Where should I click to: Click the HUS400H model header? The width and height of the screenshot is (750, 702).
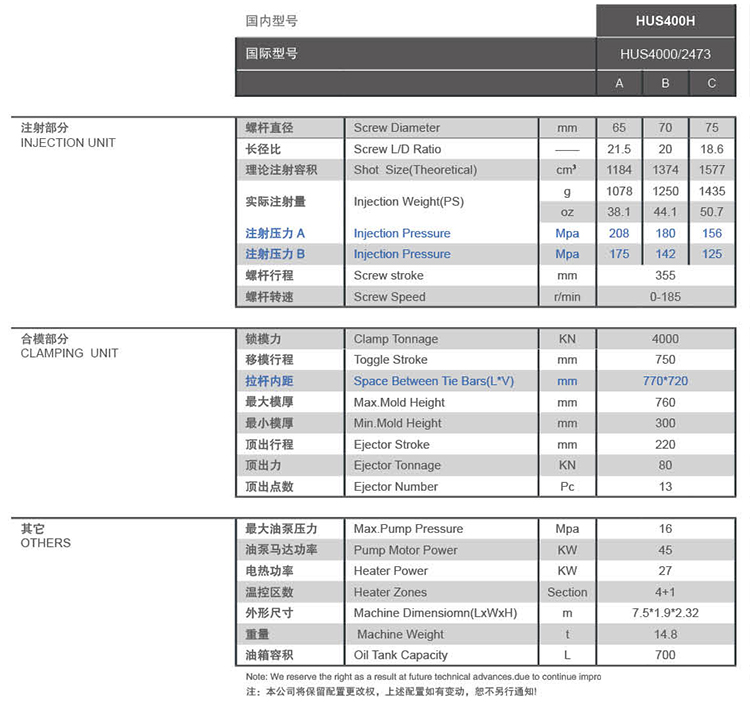[665, 21]
